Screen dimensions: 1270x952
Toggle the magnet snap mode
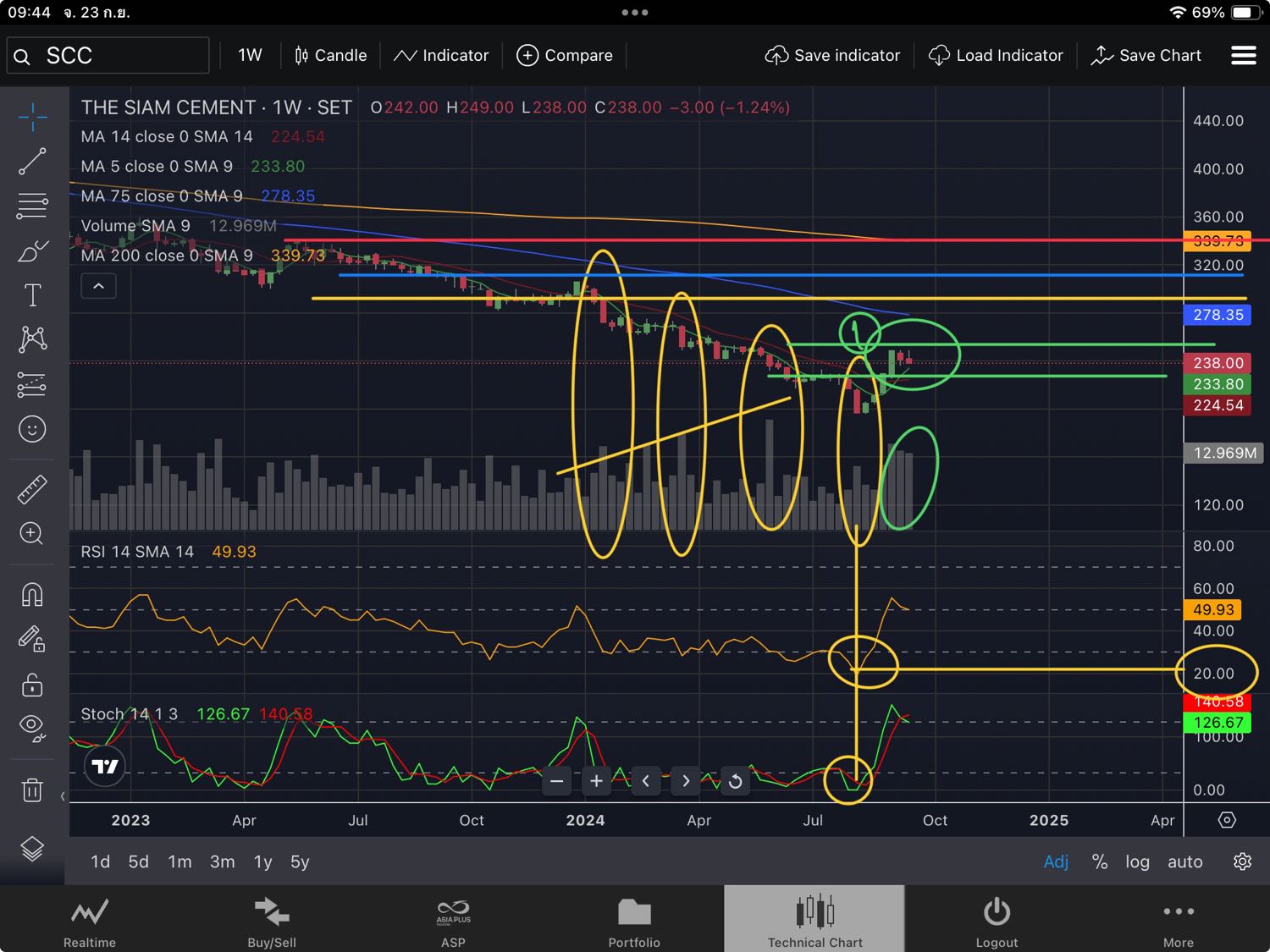coord(32,594)
